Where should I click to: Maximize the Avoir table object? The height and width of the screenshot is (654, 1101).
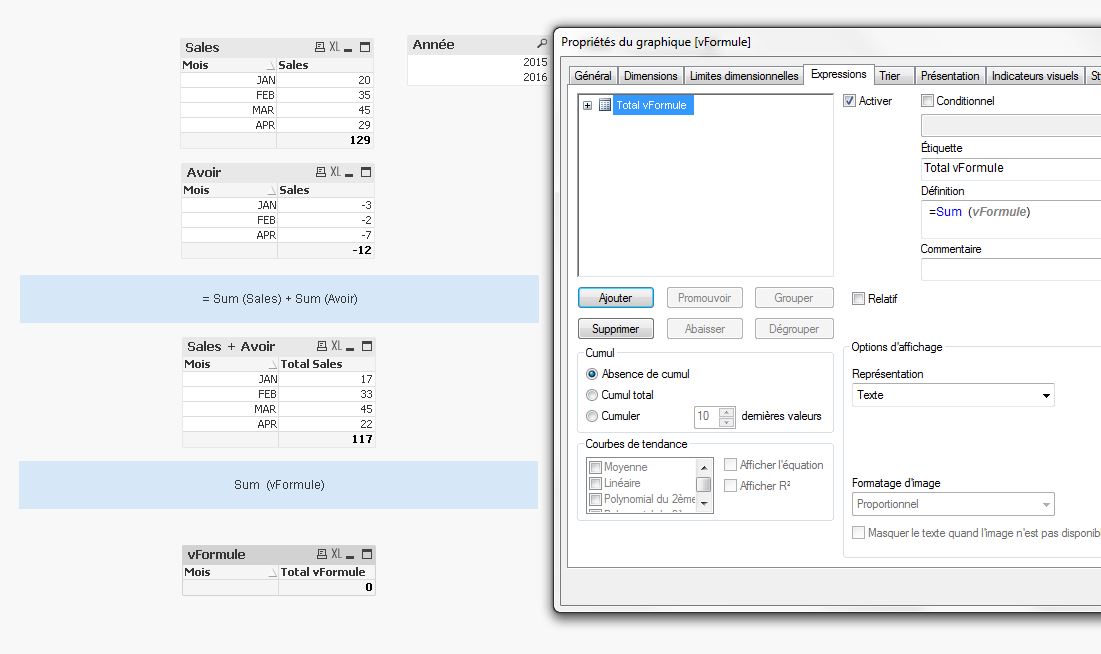[366, 172]
